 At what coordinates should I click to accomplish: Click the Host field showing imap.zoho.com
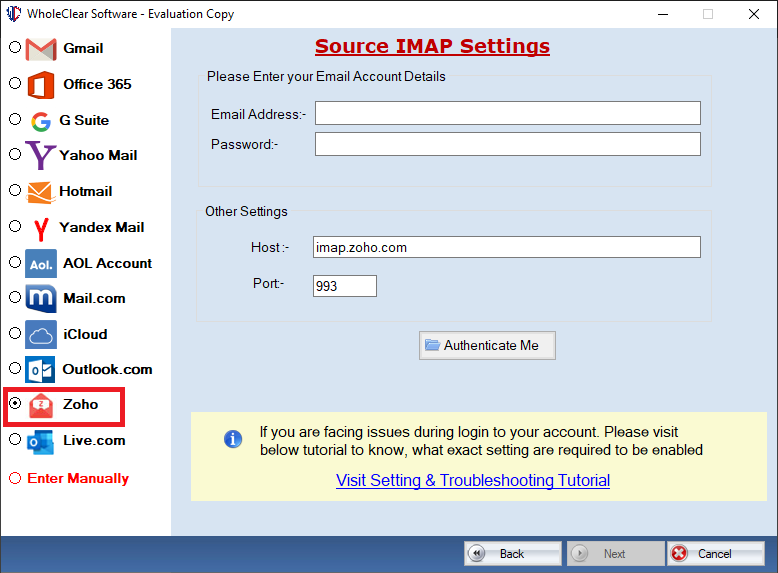[x=507, y=247]
